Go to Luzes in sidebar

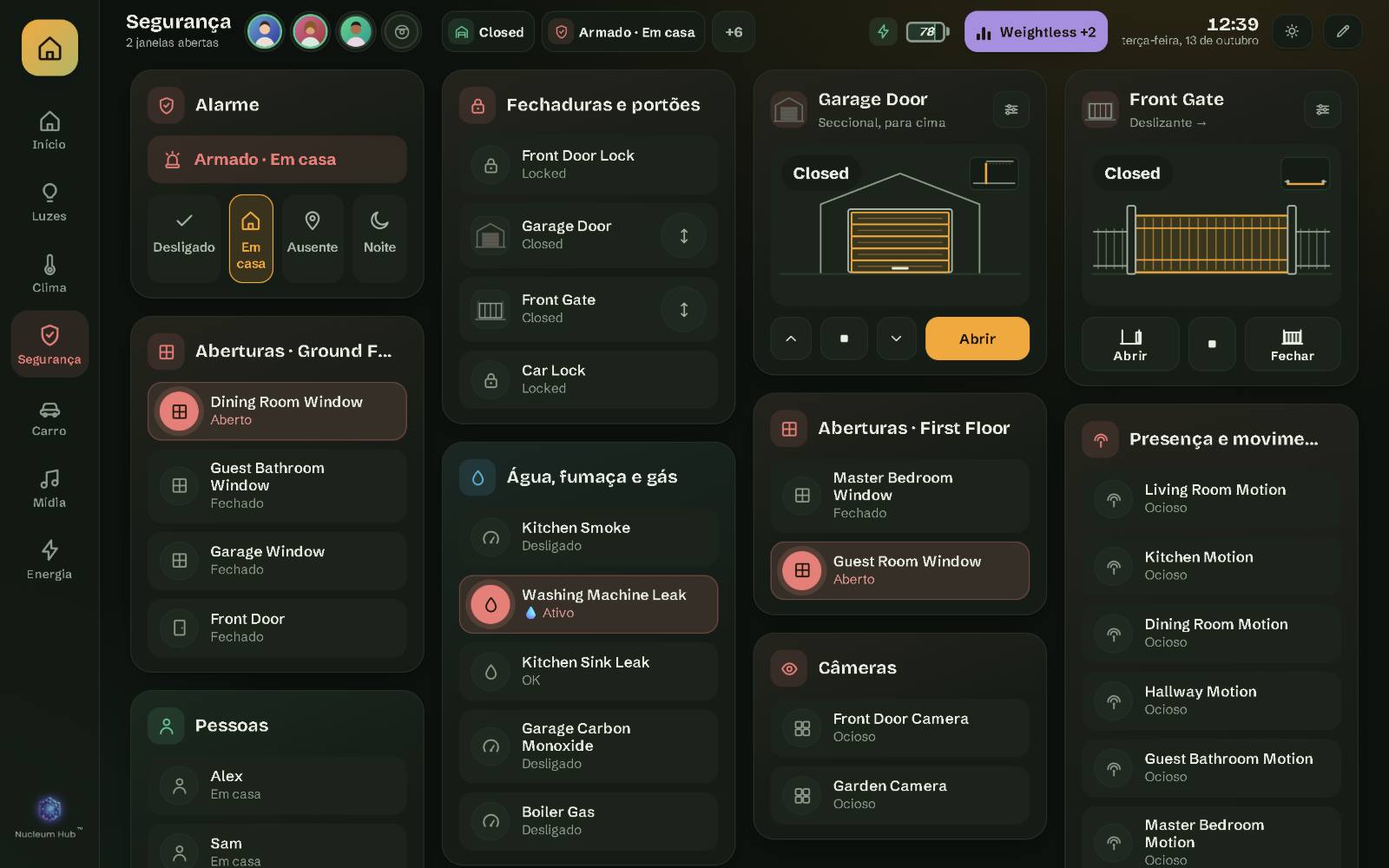49,202
